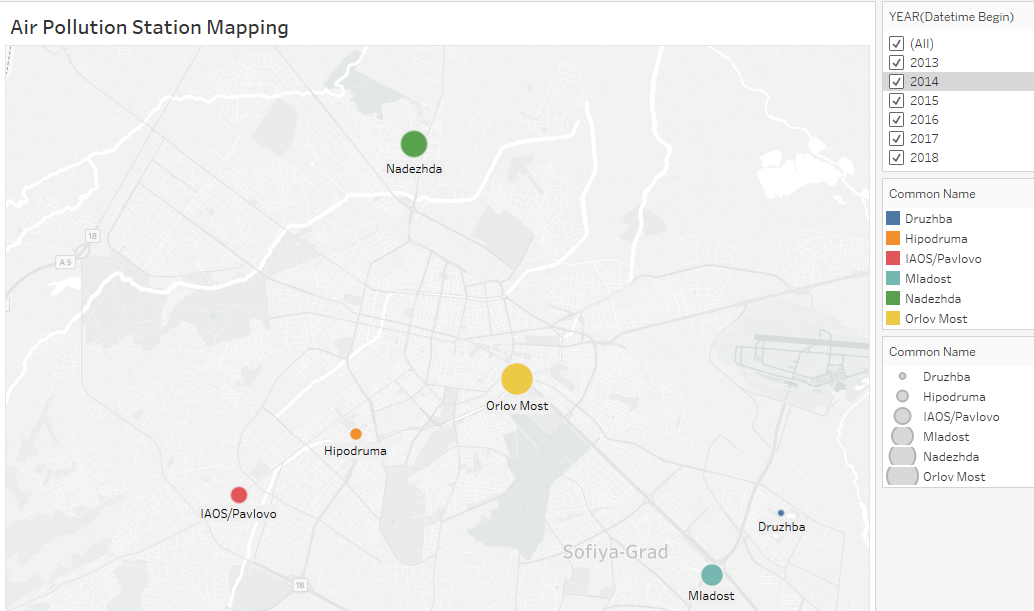
Task: Click the orange Hipodruma station dot
Action: pyautogui.click(x=356, y=434)
